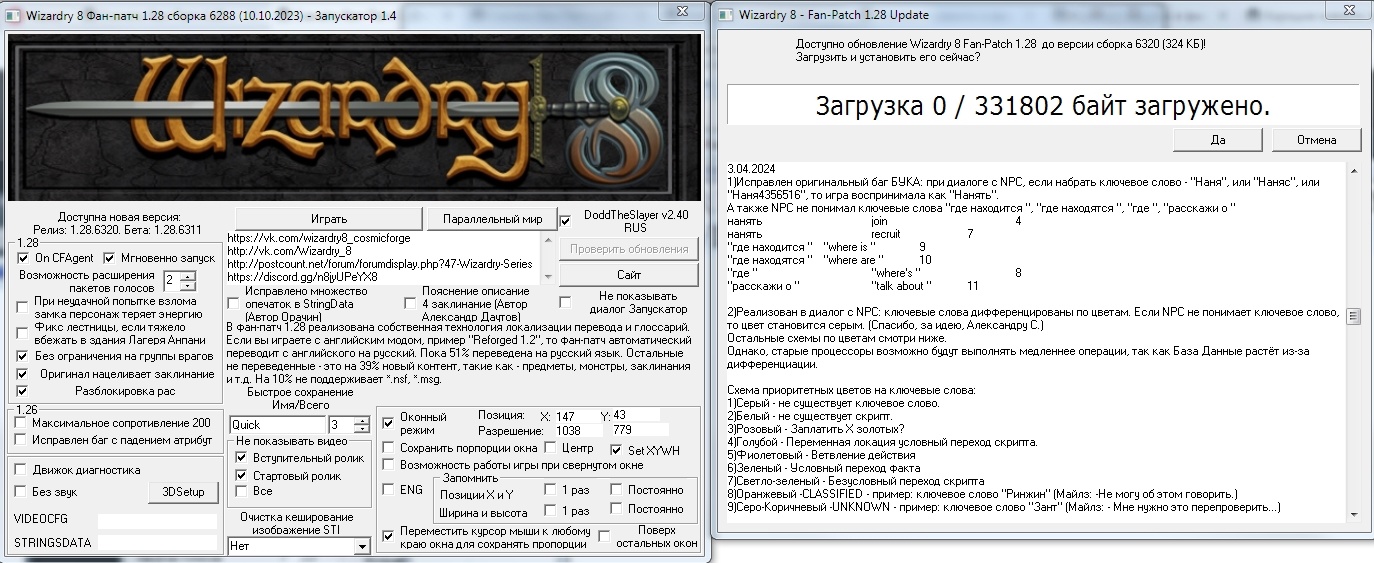Screen dimensions: 1374x563
Task: Cancel the update with Отмена
Action: coord(1316,140)
